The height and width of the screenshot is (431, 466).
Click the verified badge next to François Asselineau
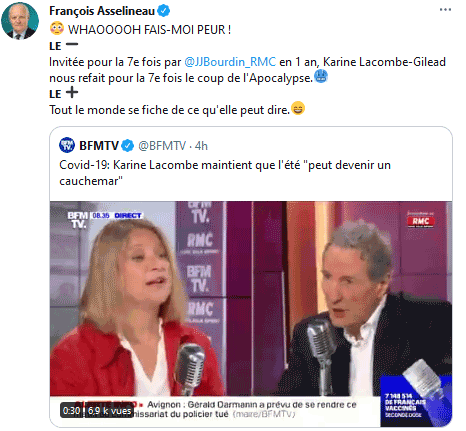pos(163,11)
